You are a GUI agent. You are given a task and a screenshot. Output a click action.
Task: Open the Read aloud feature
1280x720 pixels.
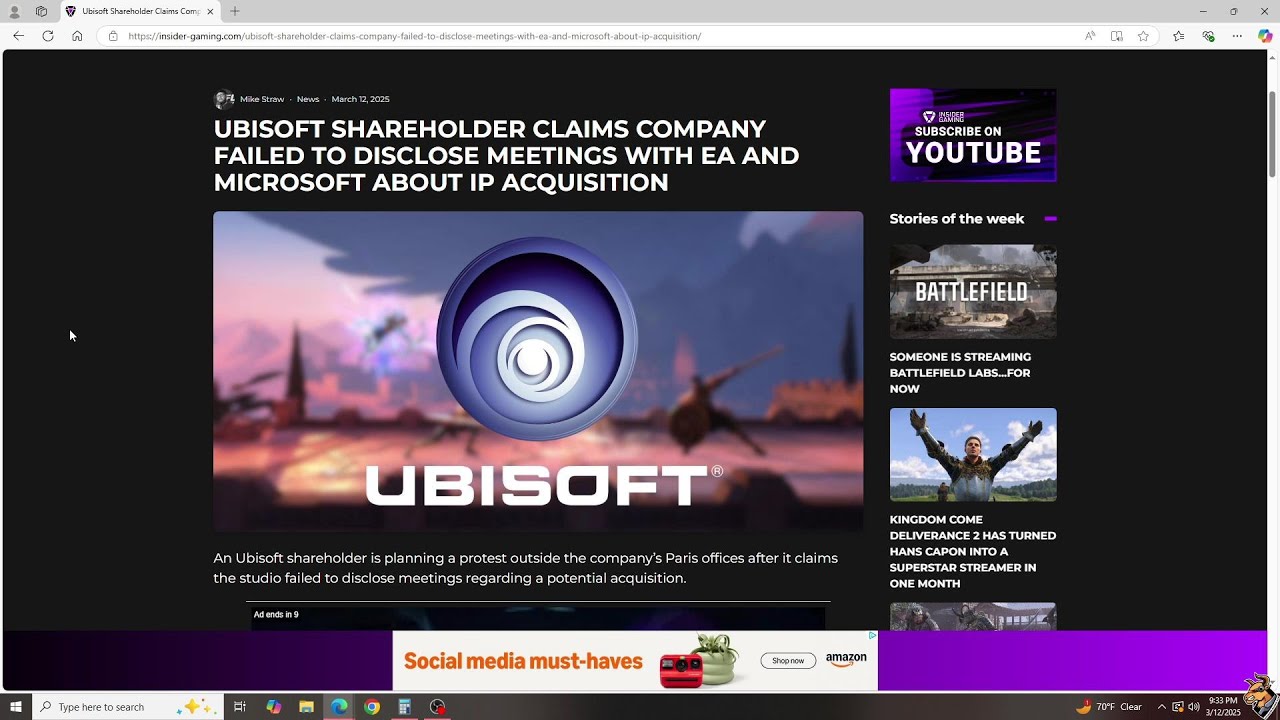(x=1090, y=36)
